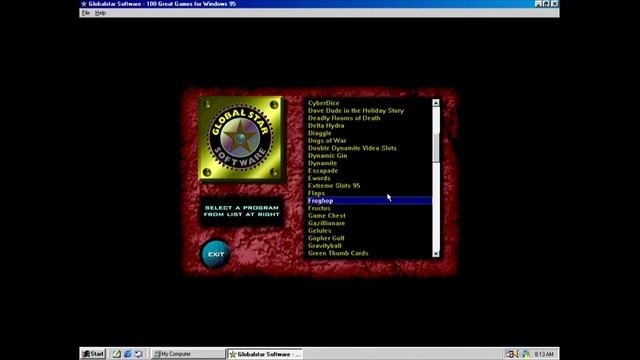This screenshot has height=360, width=640.
Task: Click the third quick launch icon
Action: click(138, 354)
